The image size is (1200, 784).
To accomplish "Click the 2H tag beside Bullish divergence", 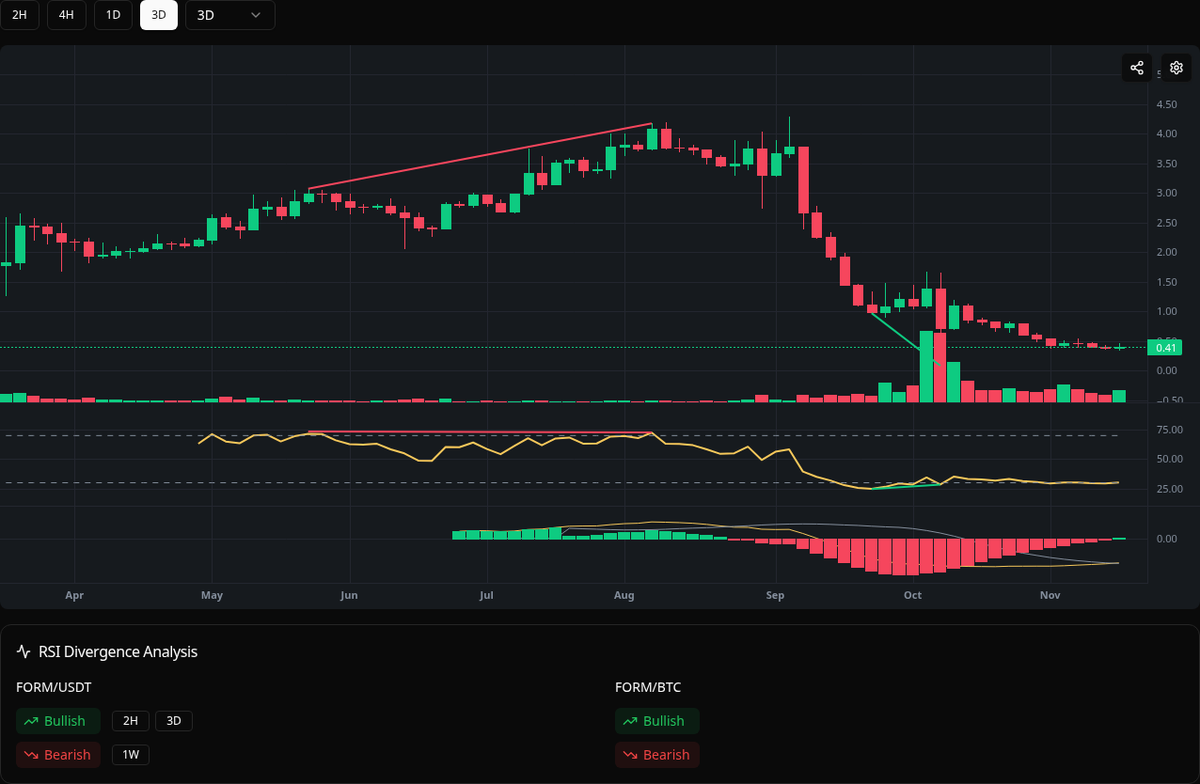I will click(130, 720).
